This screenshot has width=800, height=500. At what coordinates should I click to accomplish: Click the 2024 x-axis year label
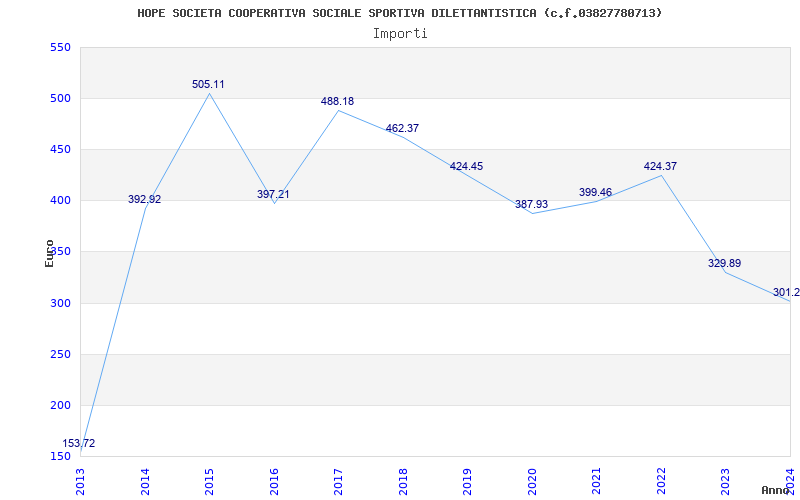[790, 481]
